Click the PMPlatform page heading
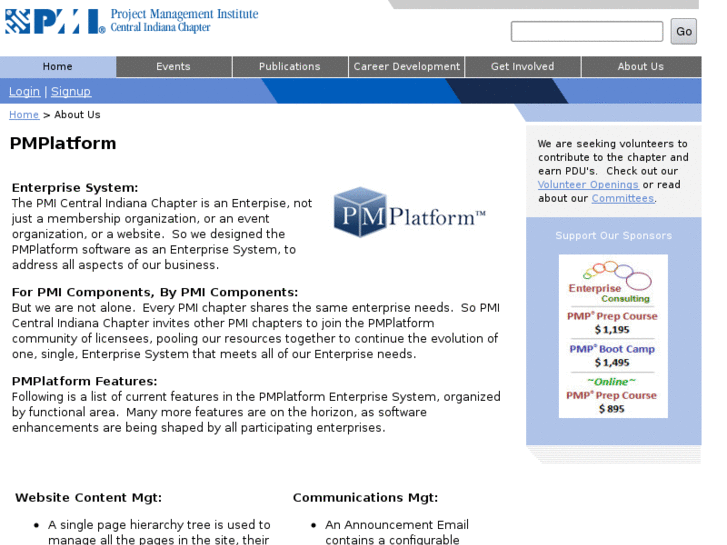This screenshot has height=545, width=727. pyautogui.click(x=63, y=143)
